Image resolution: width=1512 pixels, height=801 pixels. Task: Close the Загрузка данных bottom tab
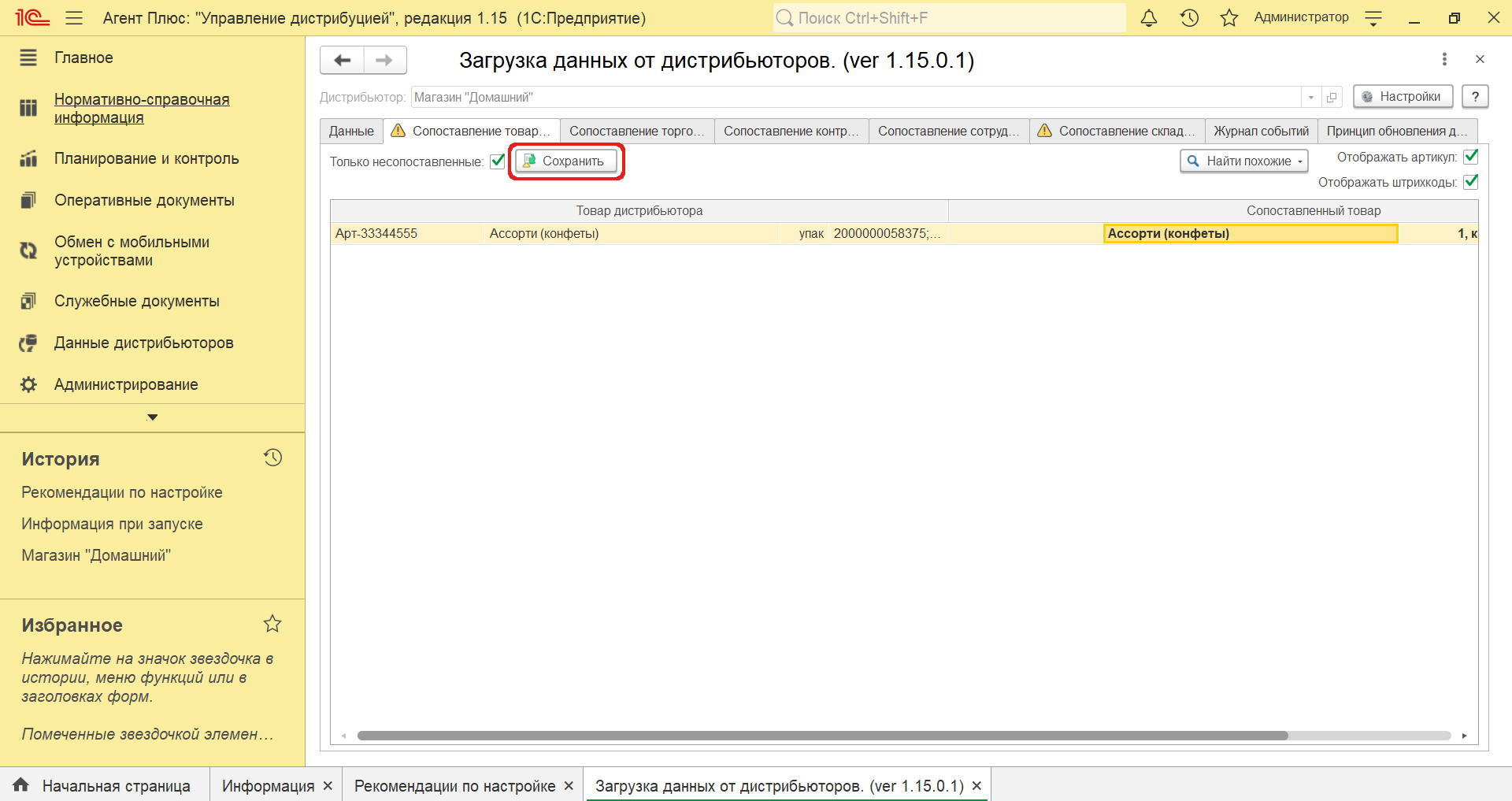(976, 786)
